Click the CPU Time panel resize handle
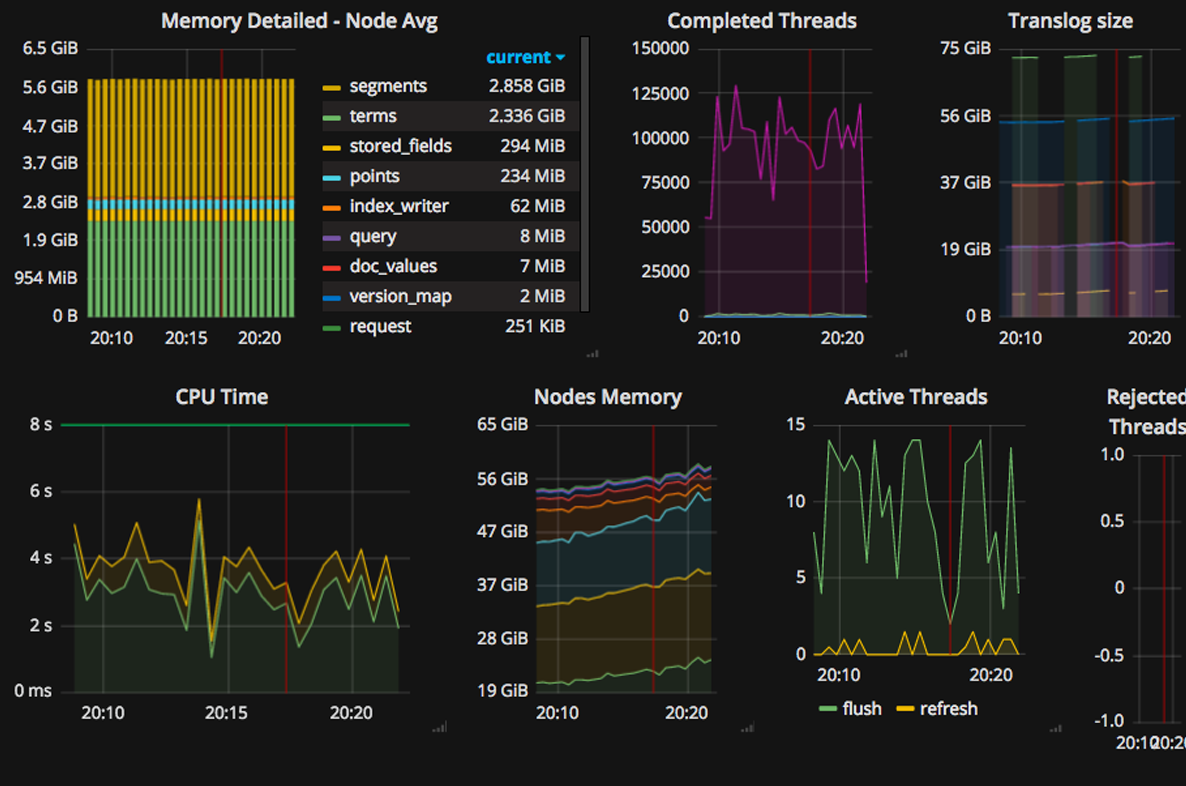The image size is (1186, 786). pyautogui.click(x=438, y=729)
